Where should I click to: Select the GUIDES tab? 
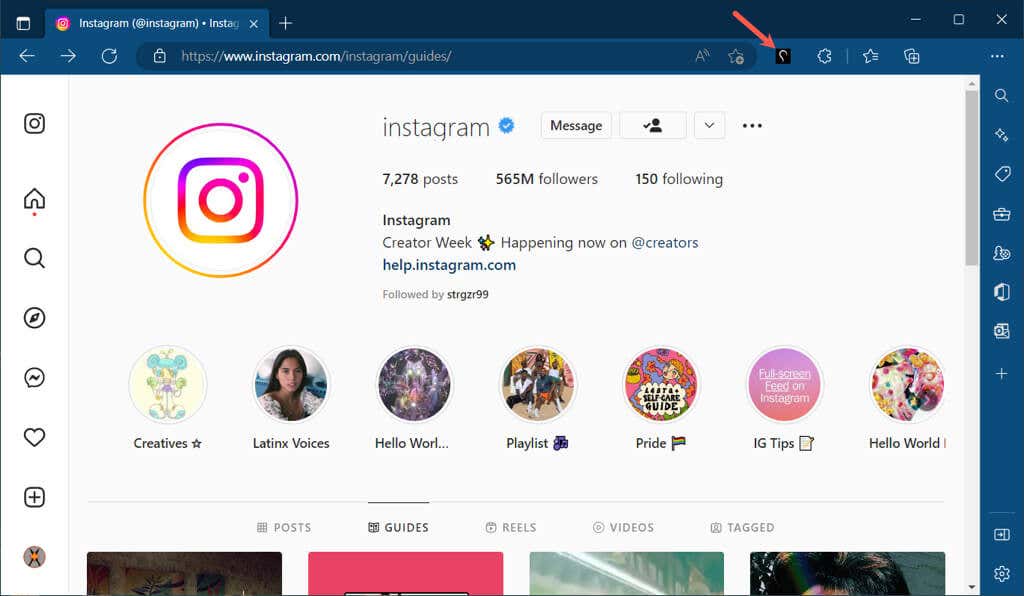[x=398, y=527]
